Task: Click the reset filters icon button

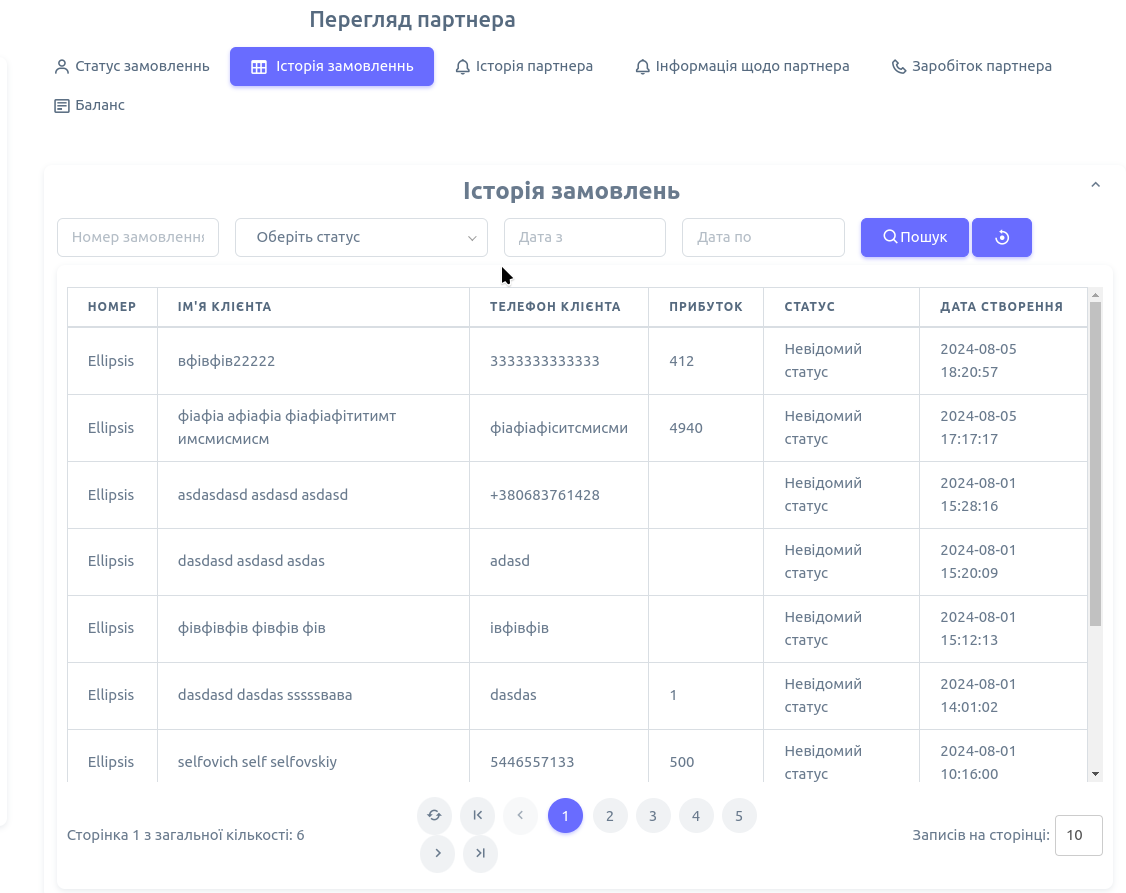Action: click(1001, 238)
